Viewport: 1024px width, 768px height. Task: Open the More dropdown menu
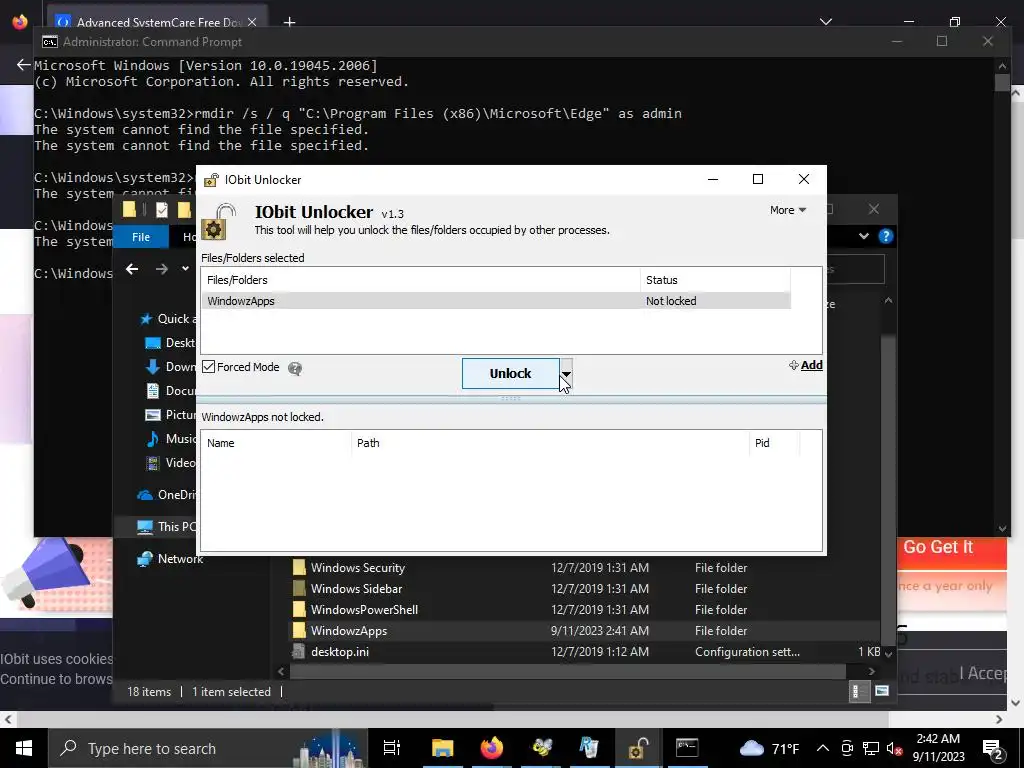788,210
